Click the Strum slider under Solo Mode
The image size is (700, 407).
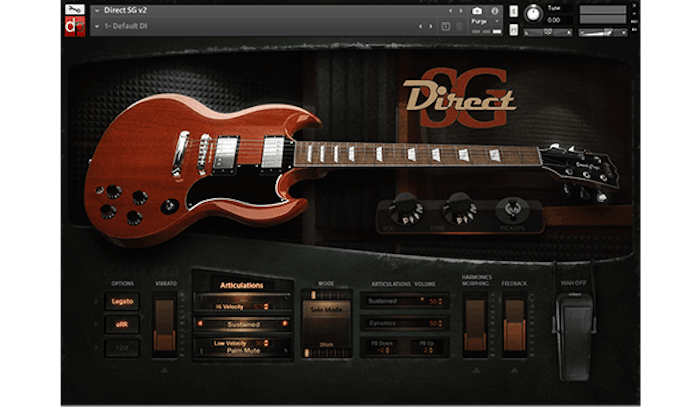pyautogui.click(x=326, y=353)
